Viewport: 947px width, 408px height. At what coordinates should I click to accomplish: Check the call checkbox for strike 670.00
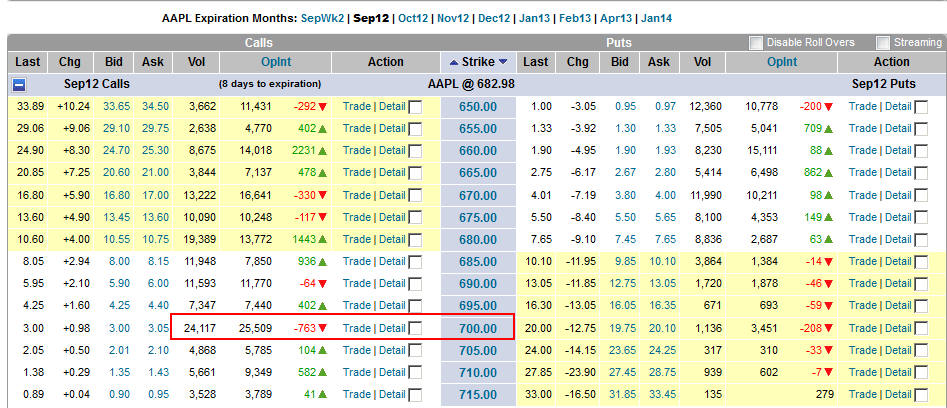(416, 196)
